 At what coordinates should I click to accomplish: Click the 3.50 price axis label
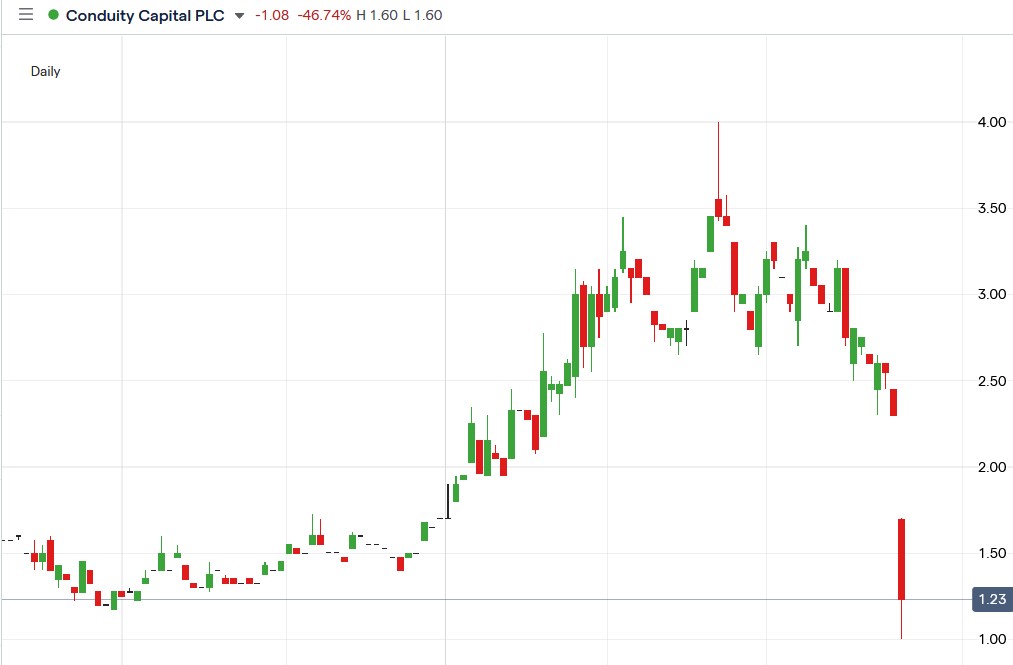[x=991, y=208]
